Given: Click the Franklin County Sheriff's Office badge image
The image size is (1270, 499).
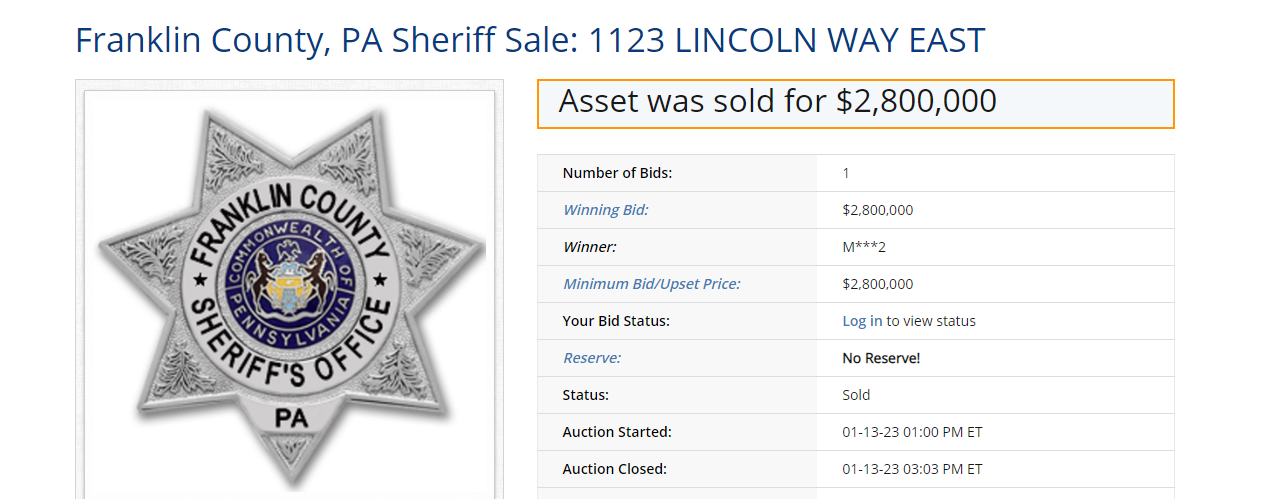Looking at the screenshot, I should pos(289,288).
